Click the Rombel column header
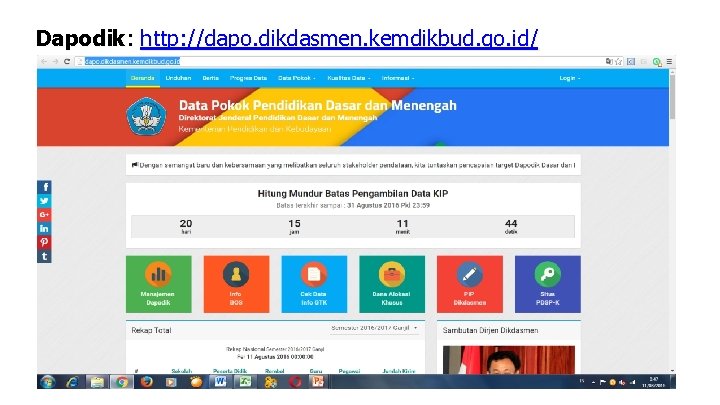The height and width of the screenshot is (405, 720). tap(275, 371)
